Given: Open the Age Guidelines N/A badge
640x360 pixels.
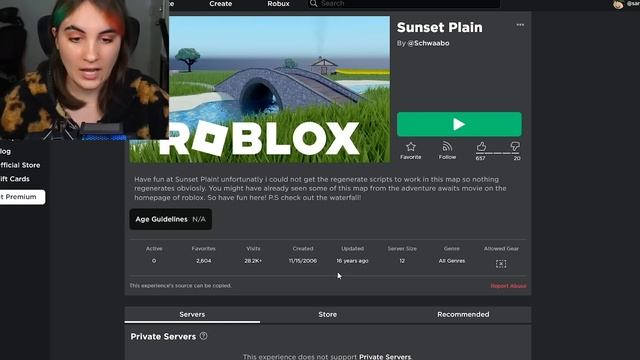Looking at the screenshot, I should 171,219.
